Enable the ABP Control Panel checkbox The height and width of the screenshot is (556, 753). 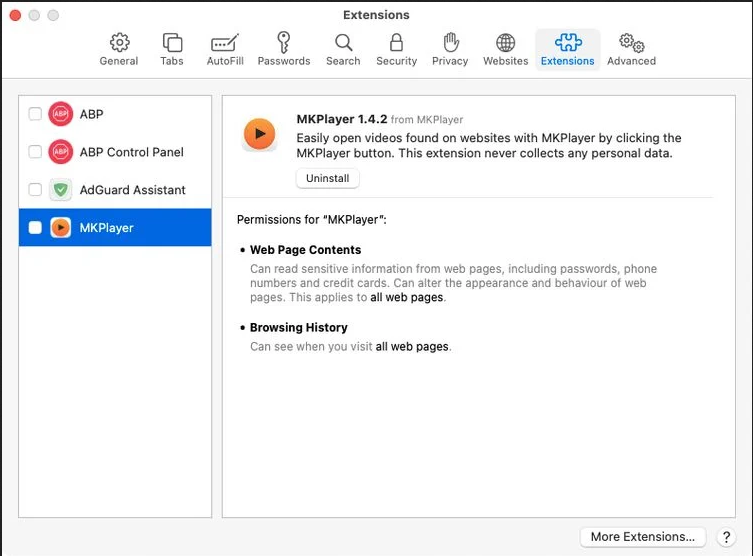pos(35,152)
